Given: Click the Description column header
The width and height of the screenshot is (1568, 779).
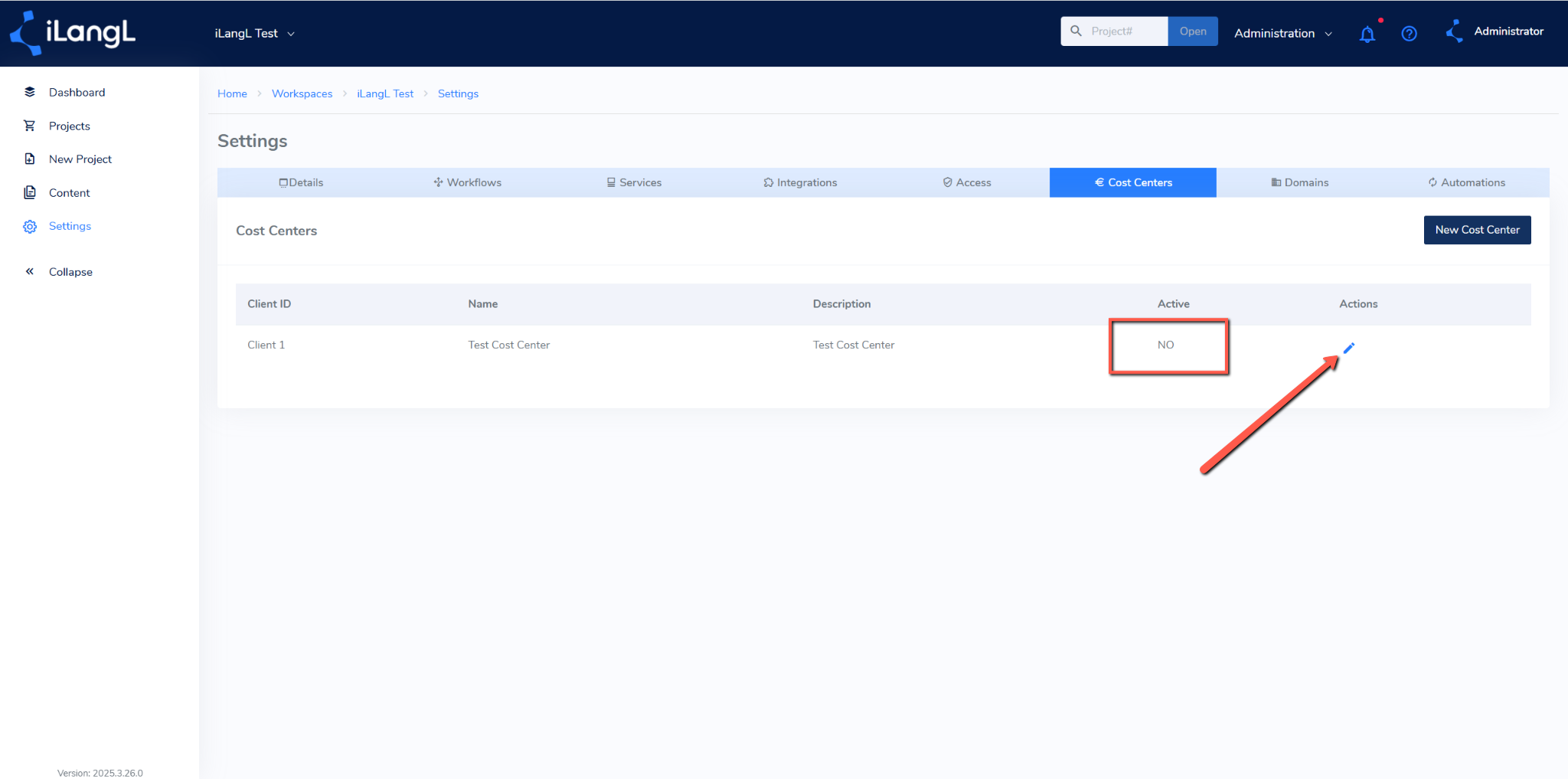Looking at the screenshot, I should click(841, 304).
